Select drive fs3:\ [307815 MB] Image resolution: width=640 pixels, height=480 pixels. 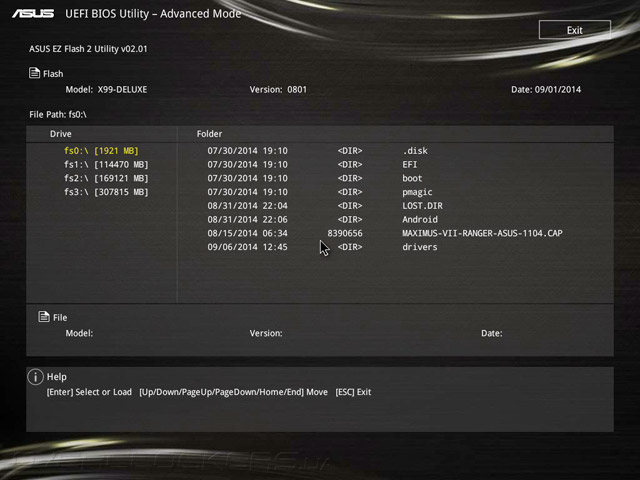106,192
